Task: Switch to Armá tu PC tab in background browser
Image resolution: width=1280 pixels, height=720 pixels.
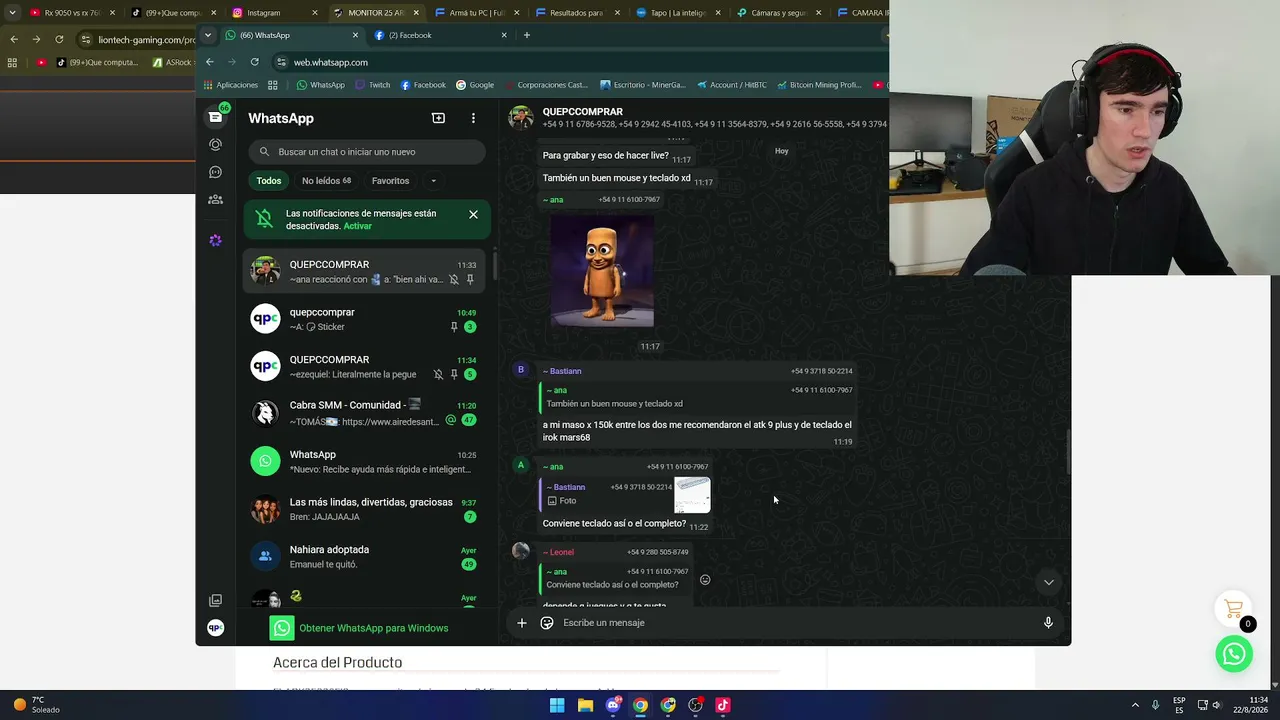Action: pyautogui.click(x=476, y=13)
